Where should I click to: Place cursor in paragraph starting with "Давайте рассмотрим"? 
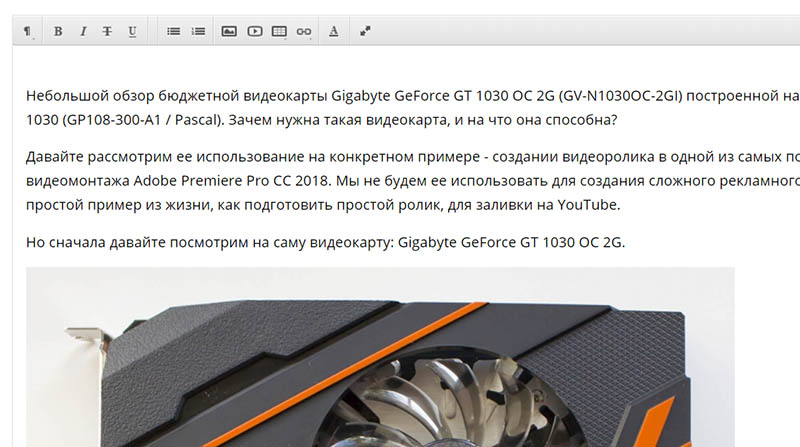click(413, 181)
